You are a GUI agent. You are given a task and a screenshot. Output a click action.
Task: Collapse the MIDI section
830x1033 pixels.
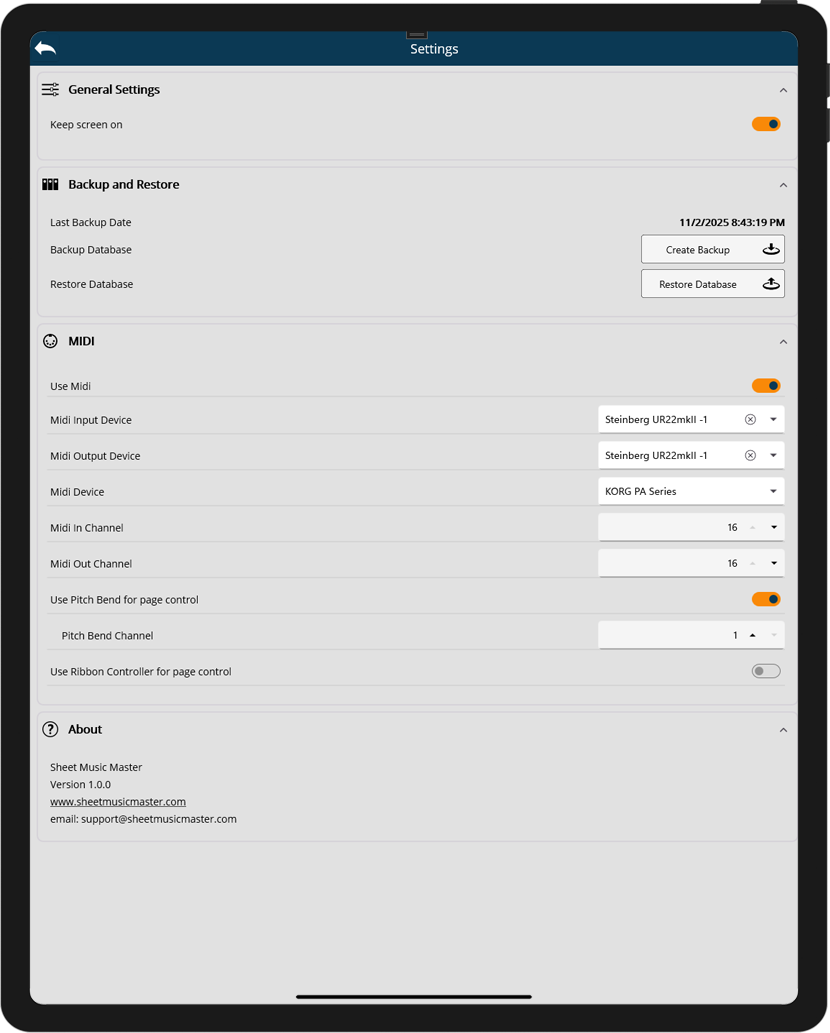[x=783, y=342]
